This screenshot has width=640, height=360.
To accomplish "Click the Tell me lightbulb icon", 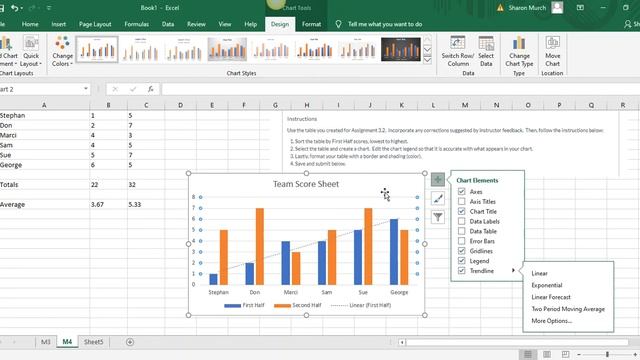I will click(338, 24).
